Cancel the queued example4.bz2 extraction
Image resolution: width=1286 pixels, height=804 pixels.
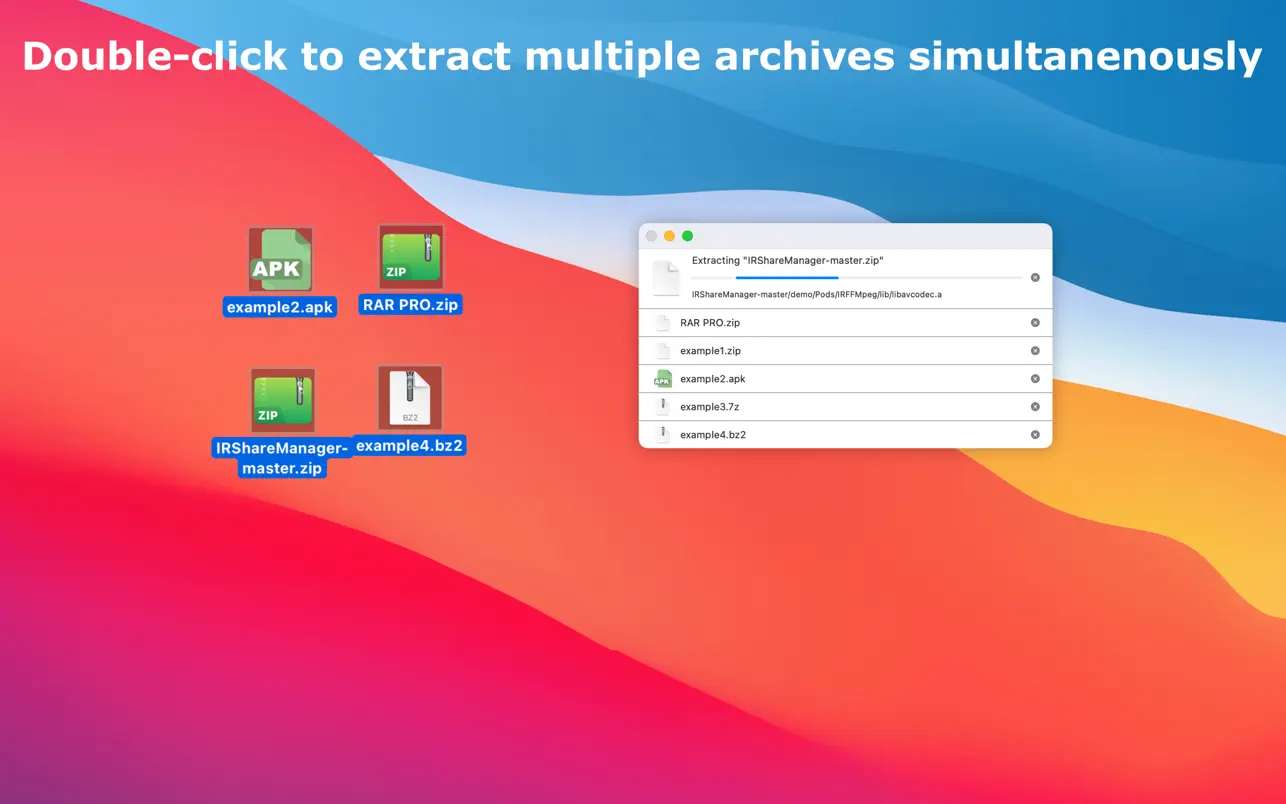(x=1035, y=435)
